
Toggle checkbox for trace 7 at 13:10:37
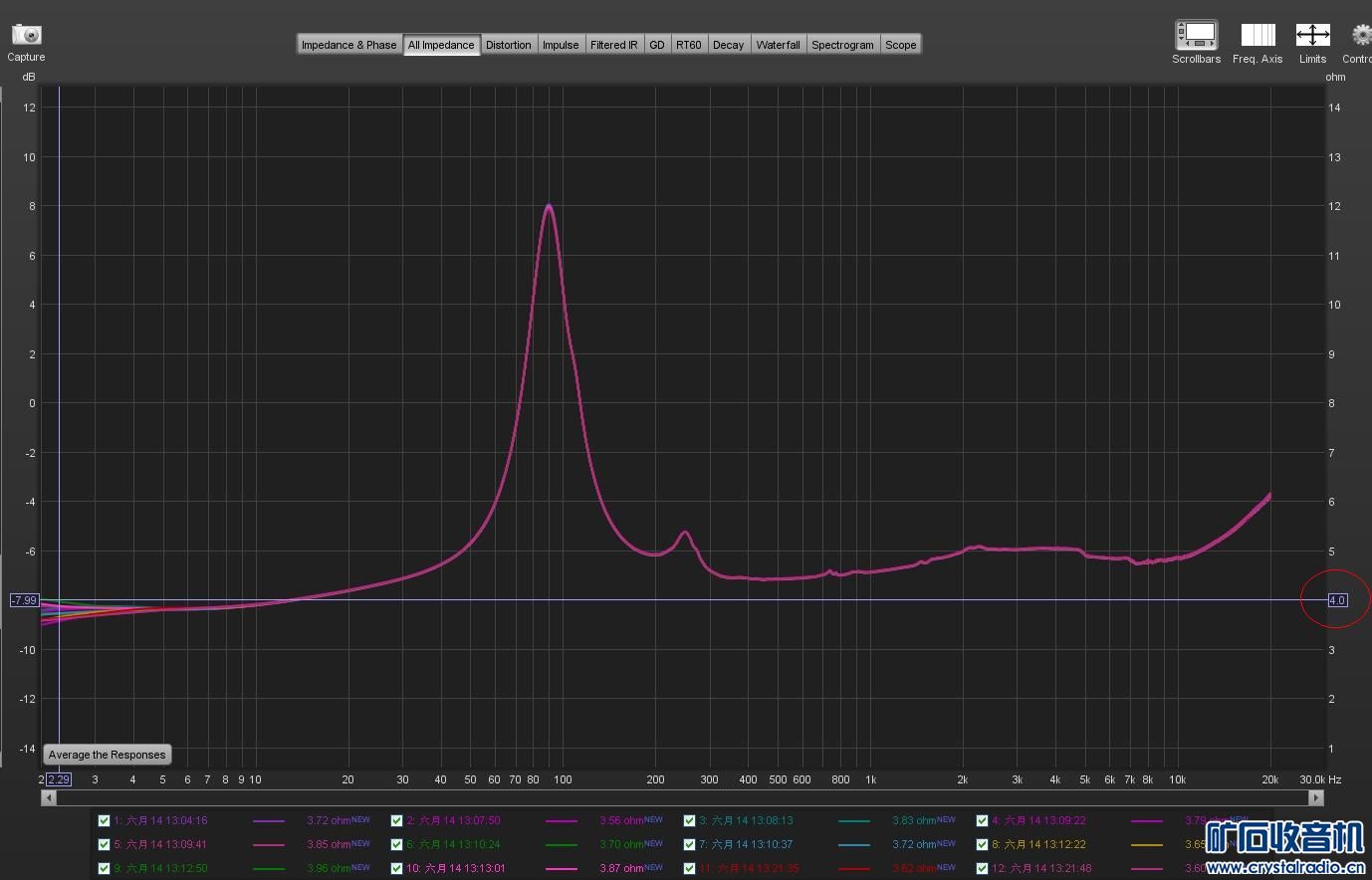[x=689, y=844]
